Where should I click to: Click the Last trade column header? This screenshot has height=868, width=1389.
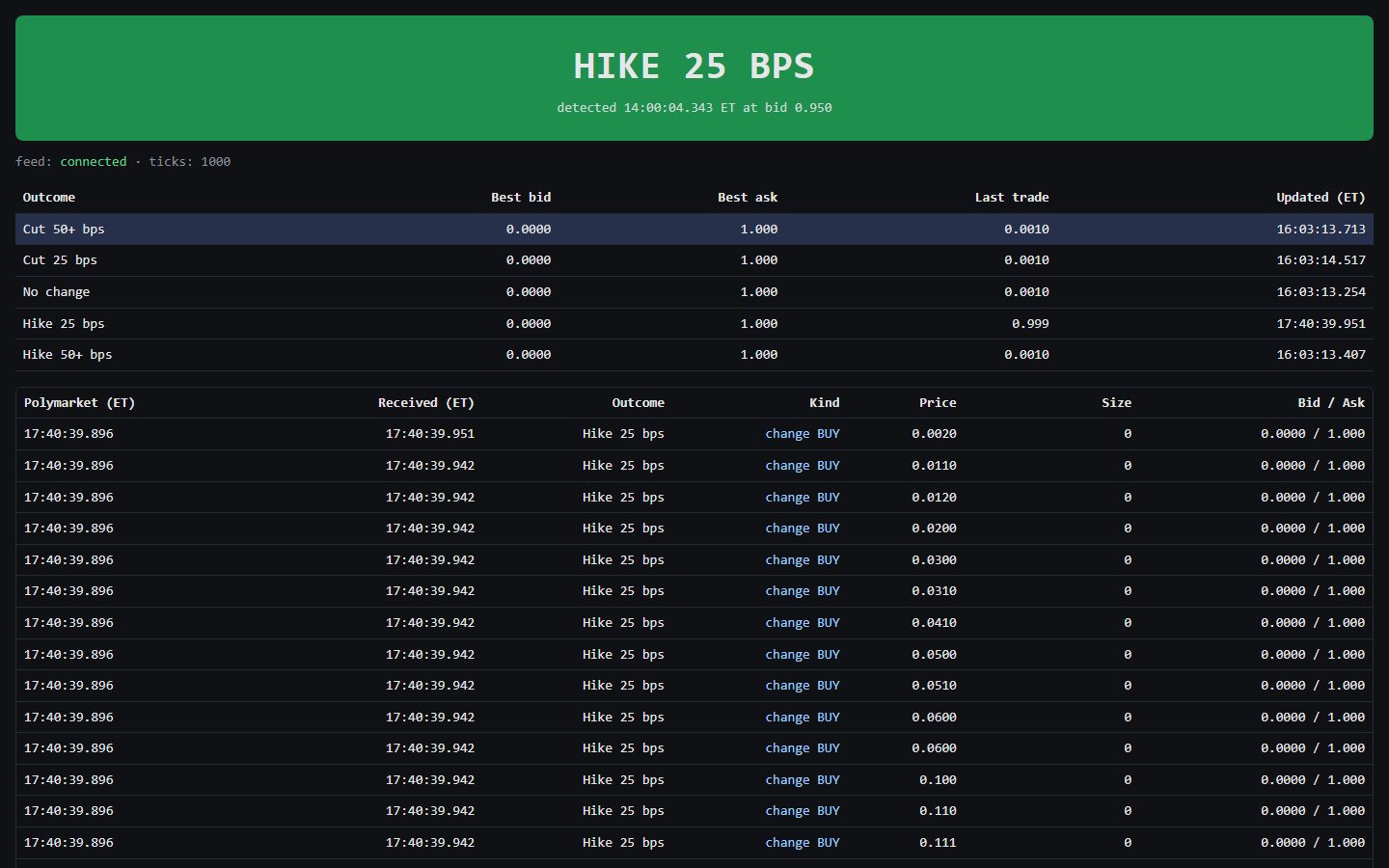(x=1012, y=197)
